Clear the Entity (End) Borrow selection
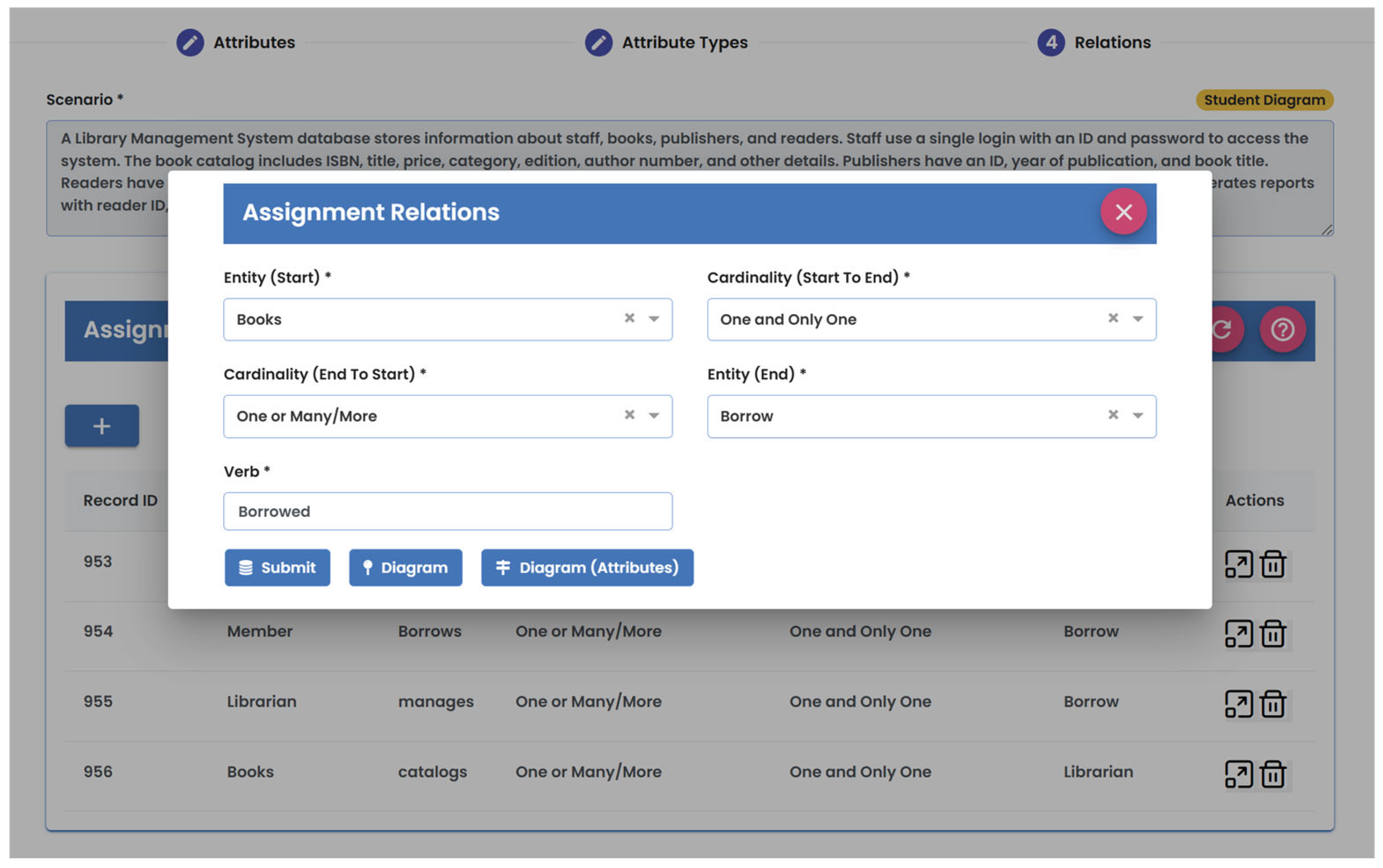The image size is (1383, 868). click(1112, 414)
